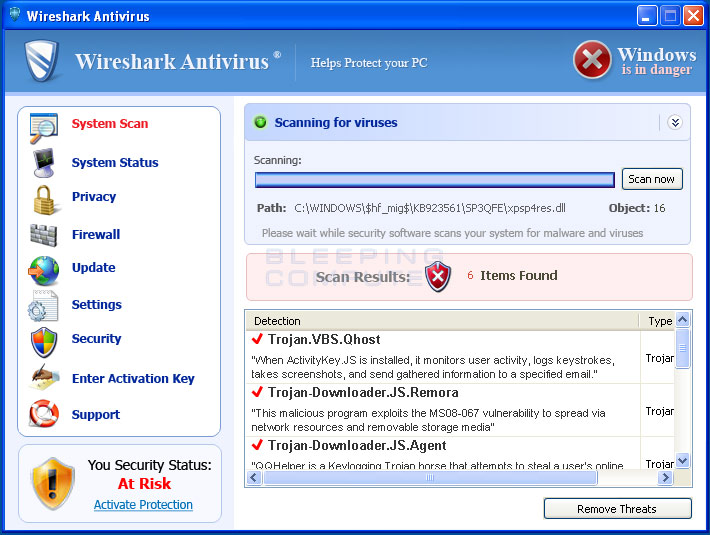The image size is (710, 535).
Task: Click the horizontal scrollbar right arrow
Action: point(665,478)
